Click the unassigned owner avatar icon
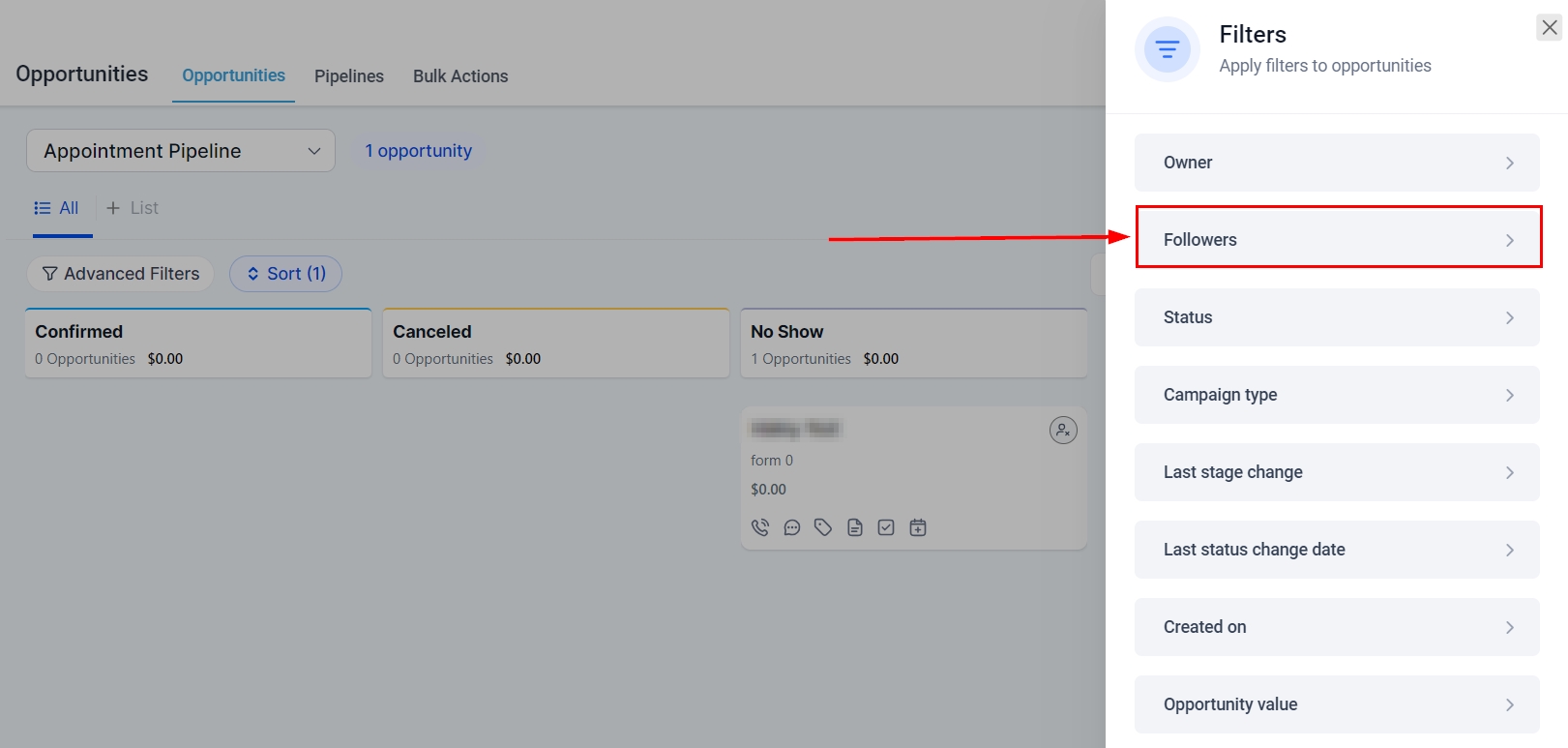 click(1063, 431)
